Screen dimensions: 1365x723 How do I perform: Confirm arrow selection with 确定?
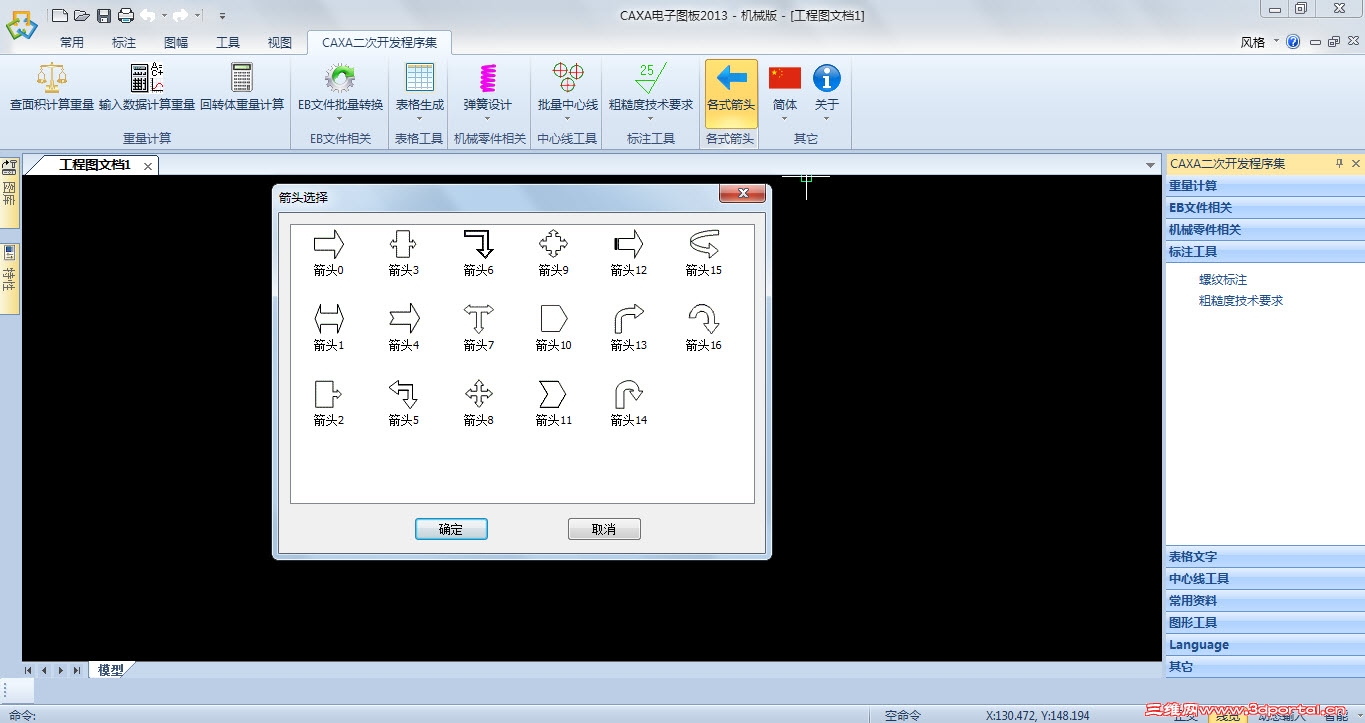451,529
